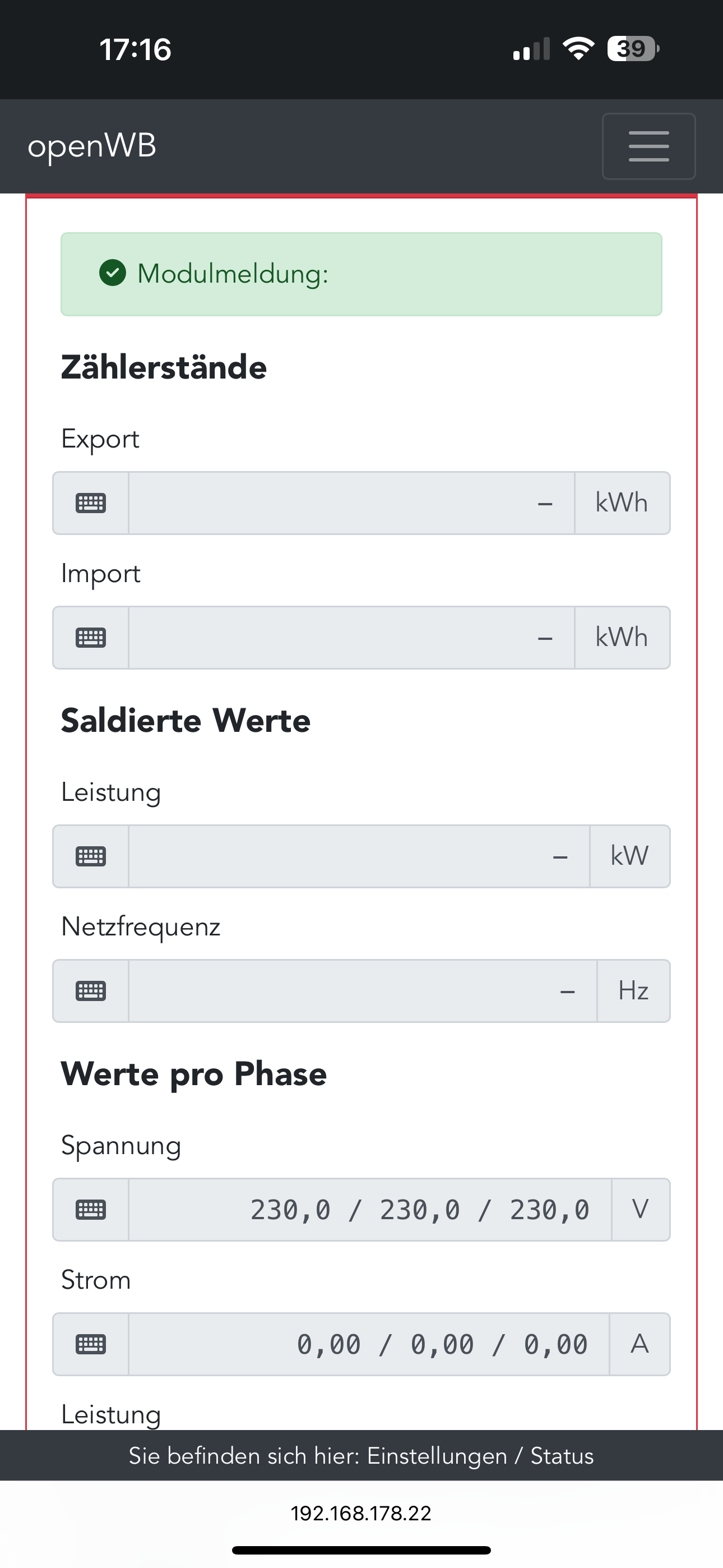The image size is (723, 1568).
Task: Click the Strom current values field
Action: 368,1344
